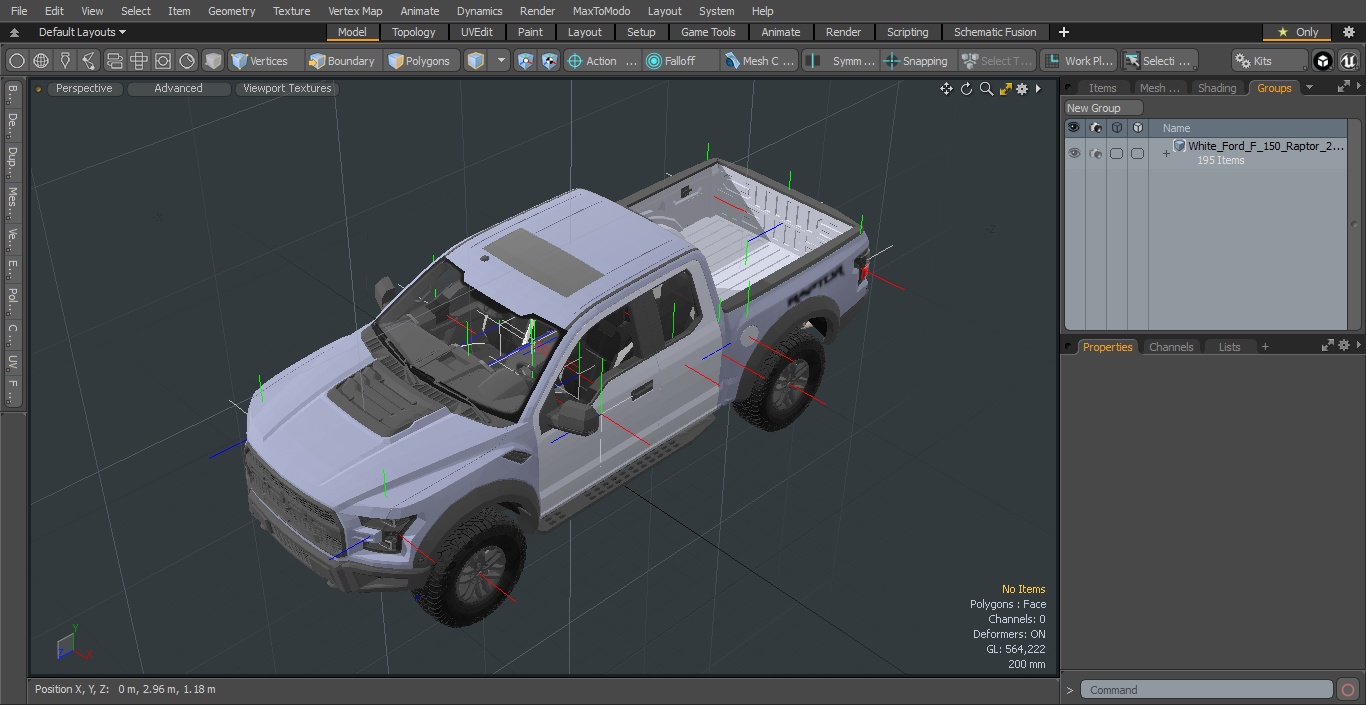
Task: Open the Falloff menu
Action: [681, 61]
